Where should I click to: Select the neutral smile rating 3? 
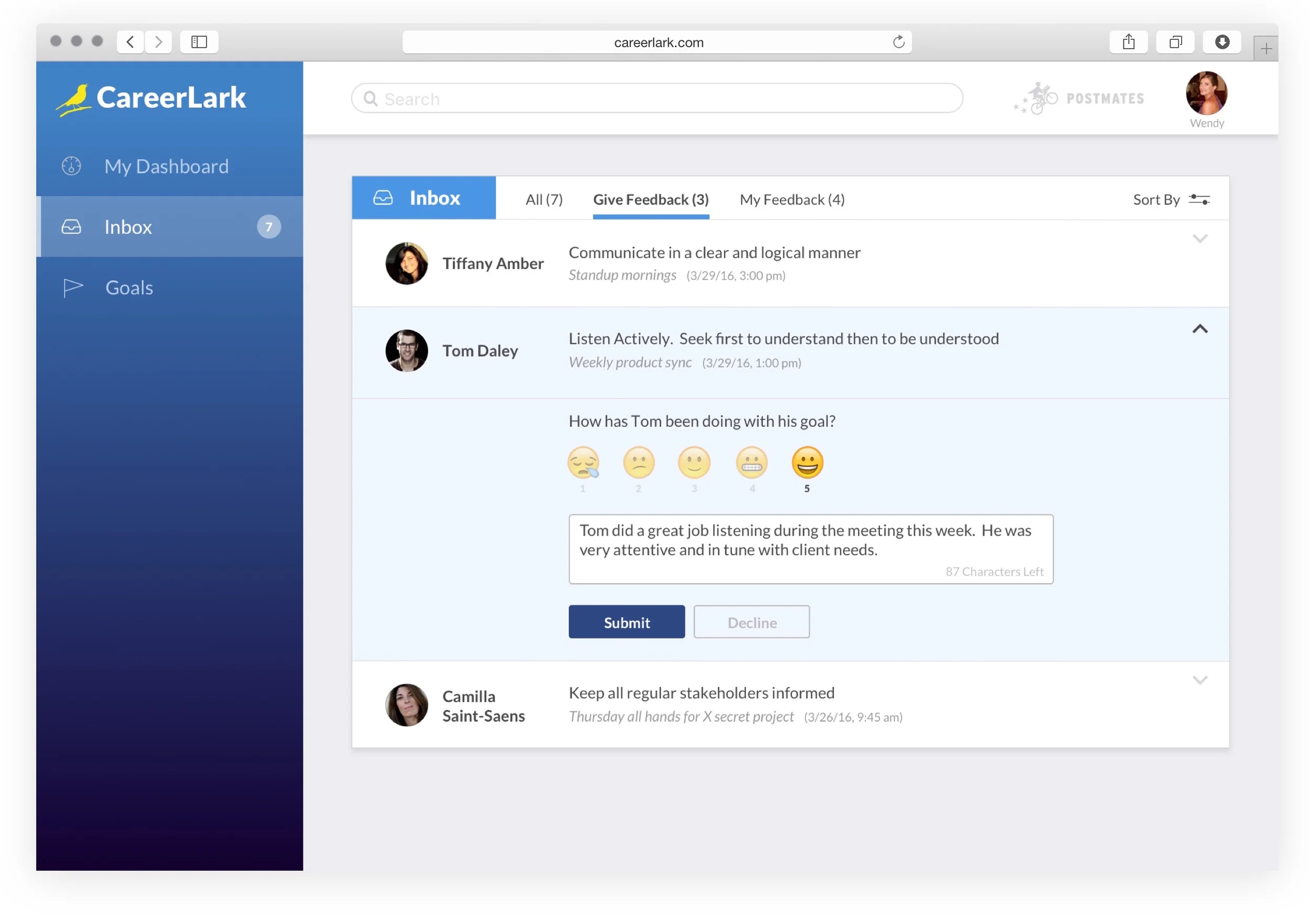click(694, 462)
